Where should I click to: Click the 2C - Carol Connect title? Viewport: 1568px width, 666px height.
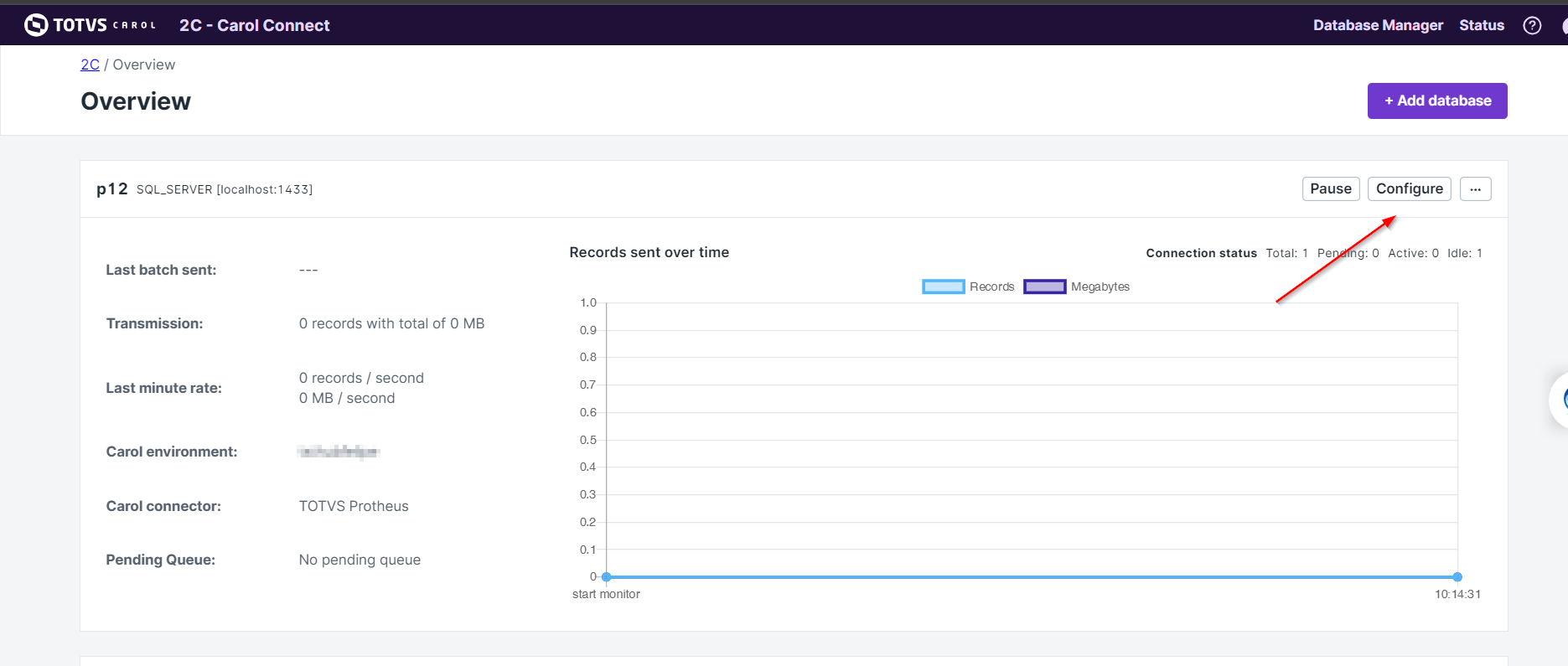254,25
